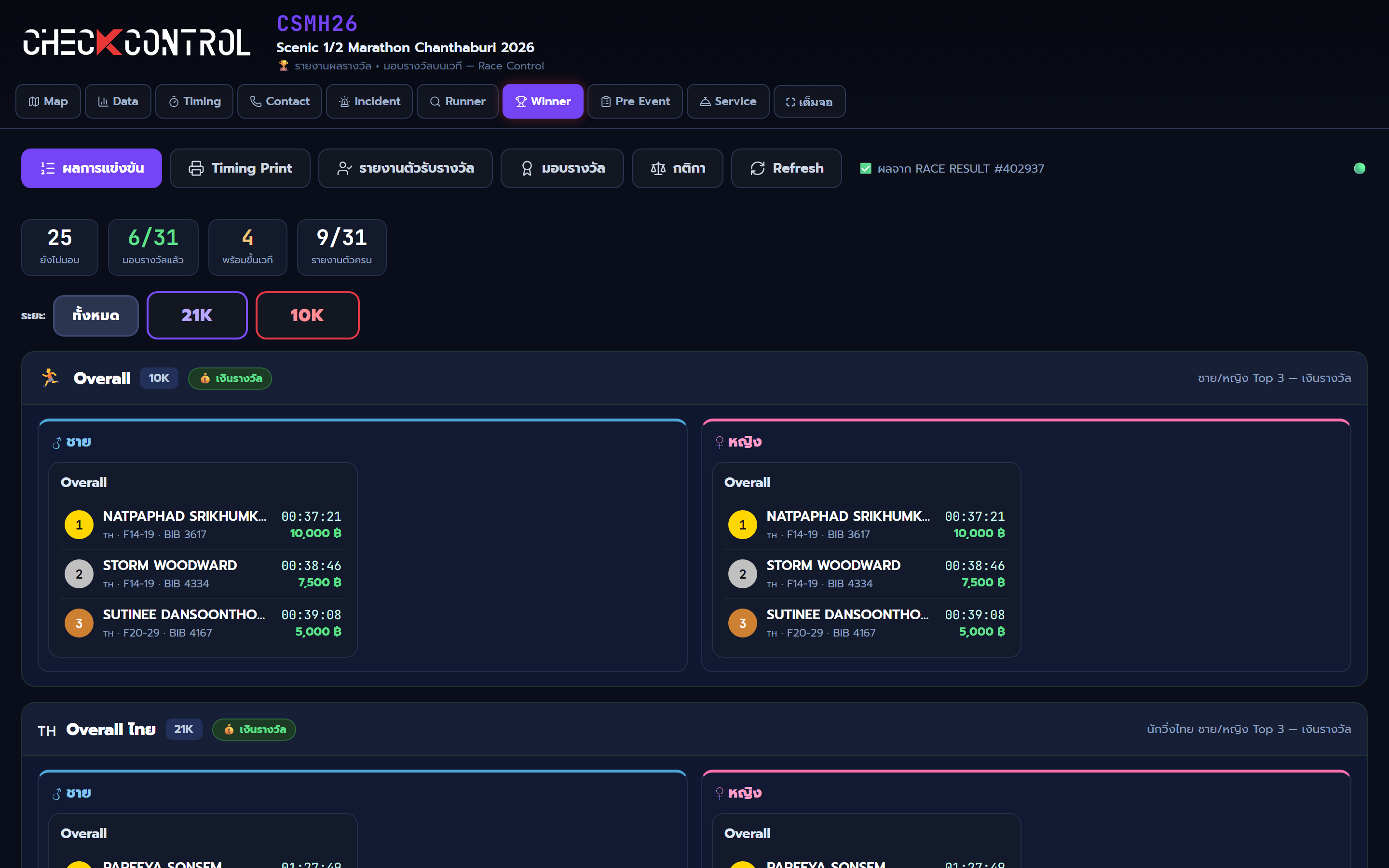Switch to the Timing tab
This screenshot has width=1389, height=868.
tap(194, 101)
